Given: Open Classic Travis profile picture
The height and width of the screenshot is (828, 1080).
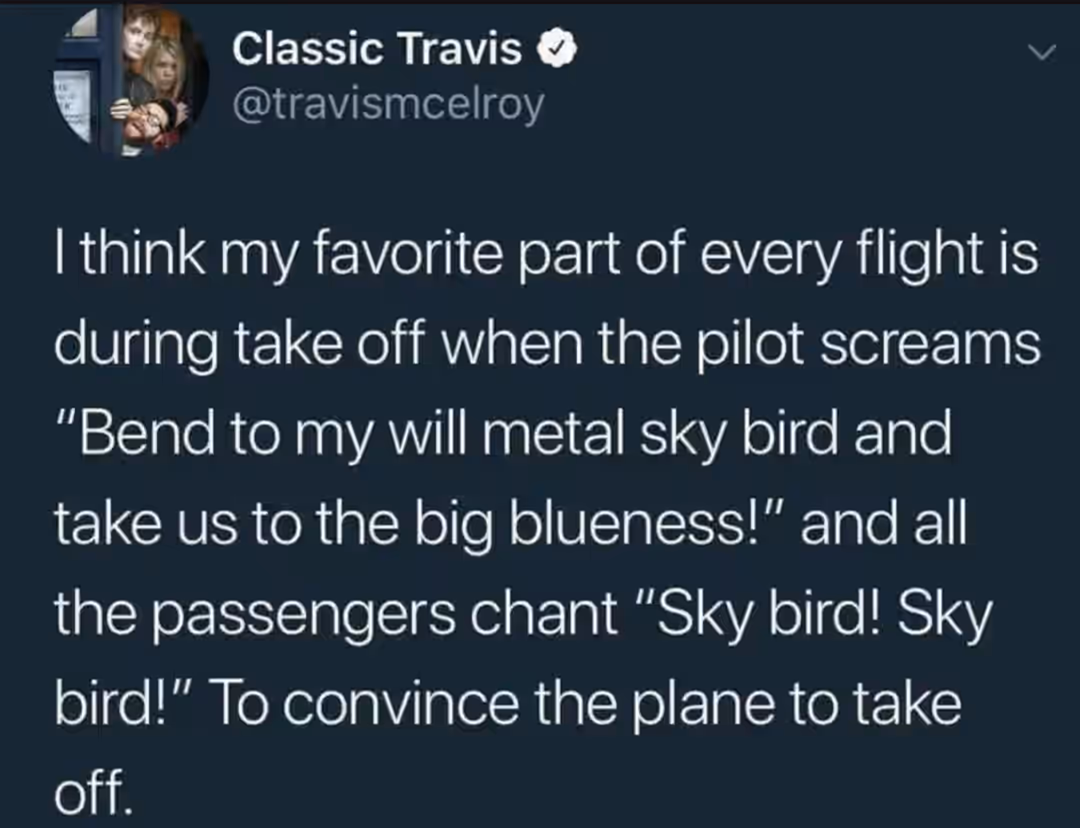Looking at the screenshot, I should [x=131, y=79].
